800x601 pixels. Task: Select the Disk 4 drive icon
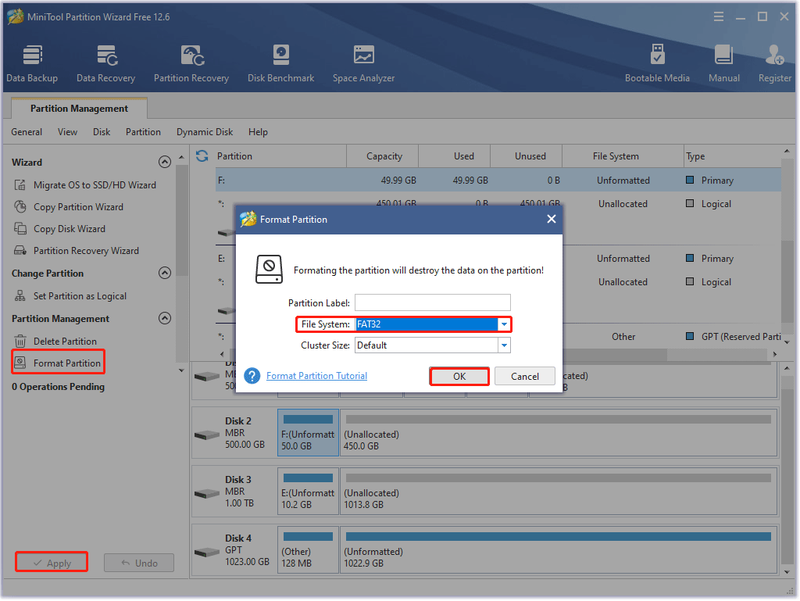[207, 552]
